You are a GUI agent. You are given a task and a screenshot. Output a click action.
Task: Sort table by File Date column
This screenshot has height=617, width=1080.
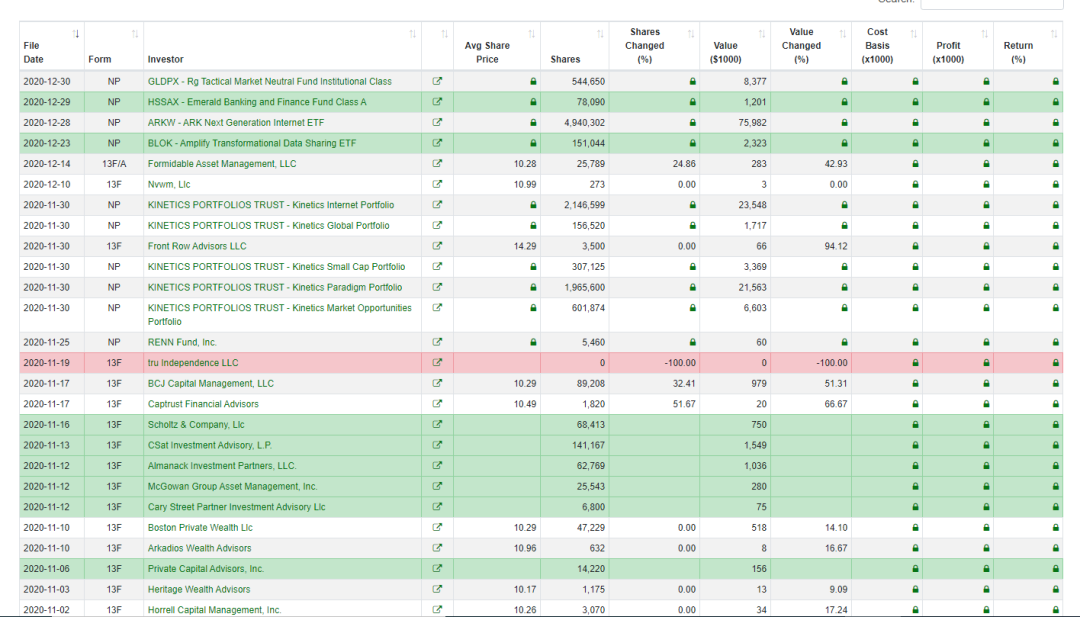click(52, 46)
